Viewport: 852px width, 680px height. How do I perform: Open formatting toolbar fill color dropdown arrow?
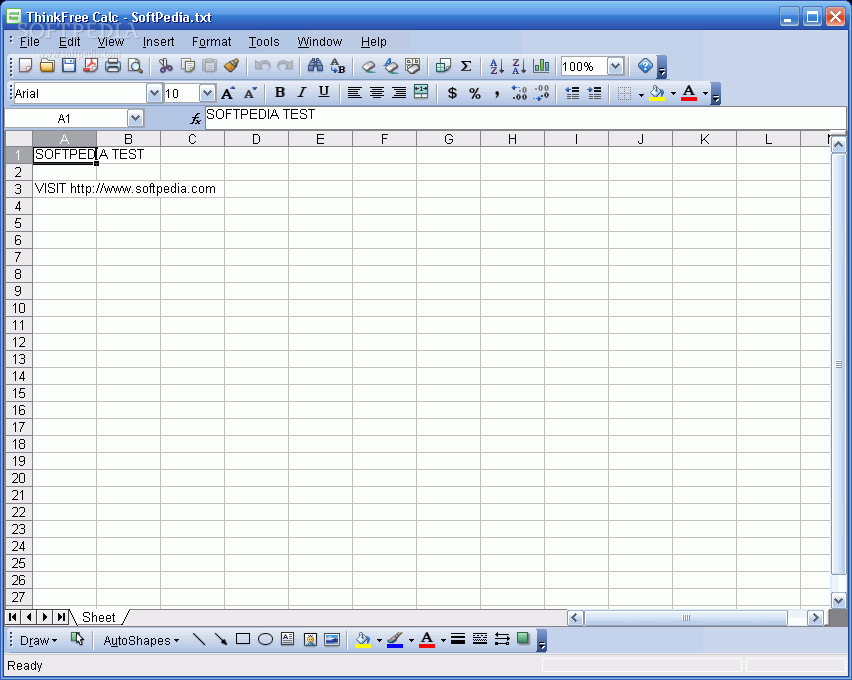673,94
